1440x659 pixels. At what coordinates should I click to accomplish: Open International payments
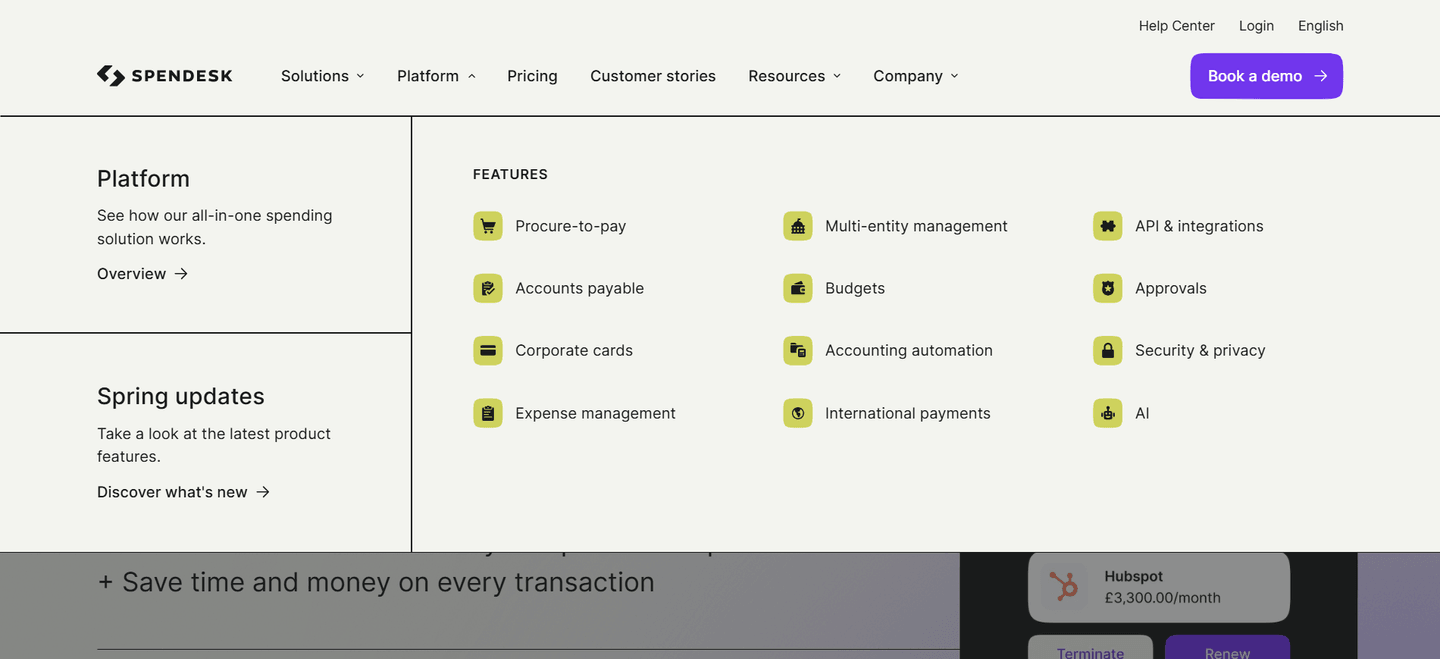pyautogui.click(x=887, y=413)
